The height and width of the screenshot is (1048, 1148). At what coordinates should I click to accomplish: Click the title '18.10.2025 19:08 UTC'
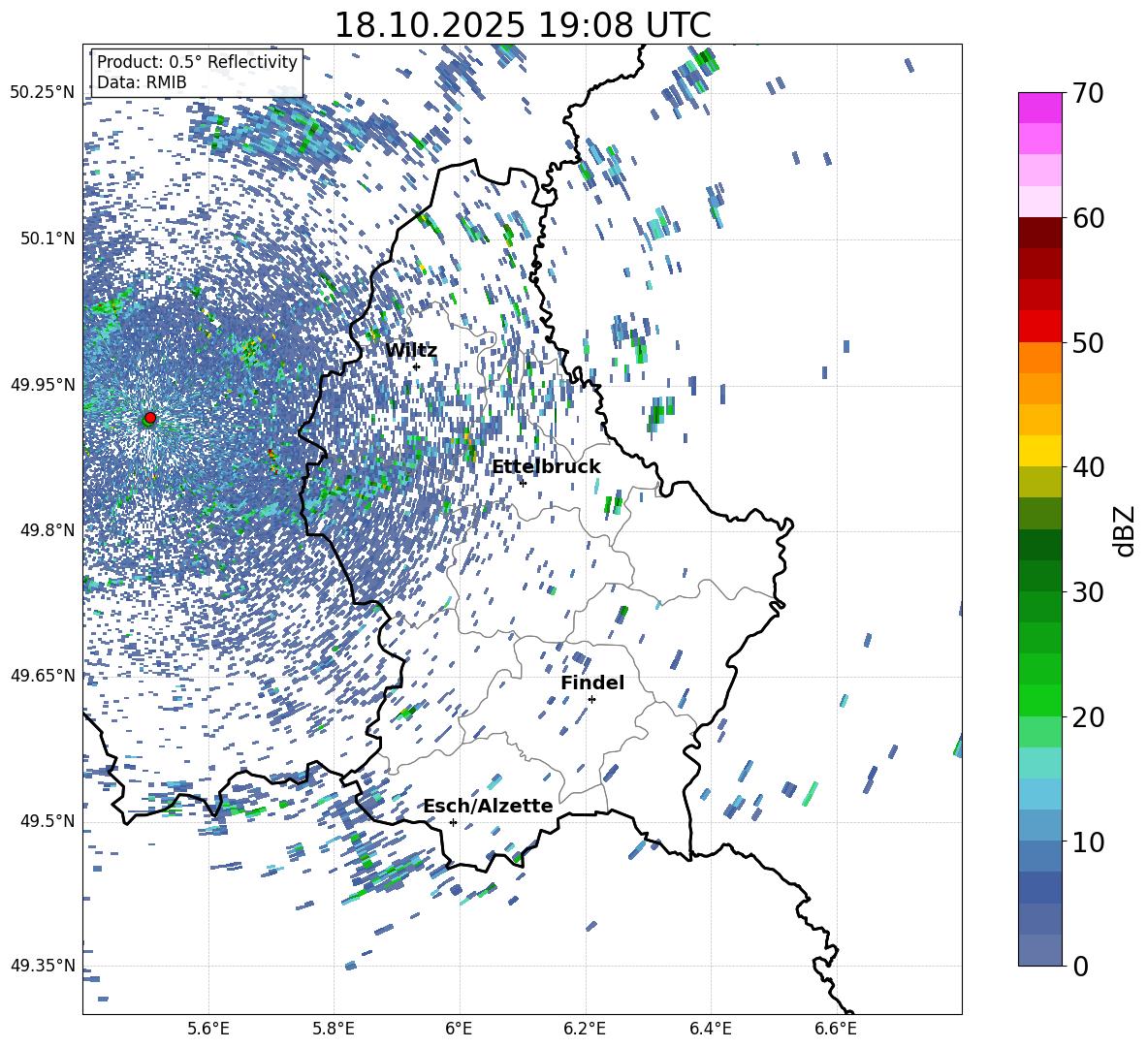coord(523,25)
